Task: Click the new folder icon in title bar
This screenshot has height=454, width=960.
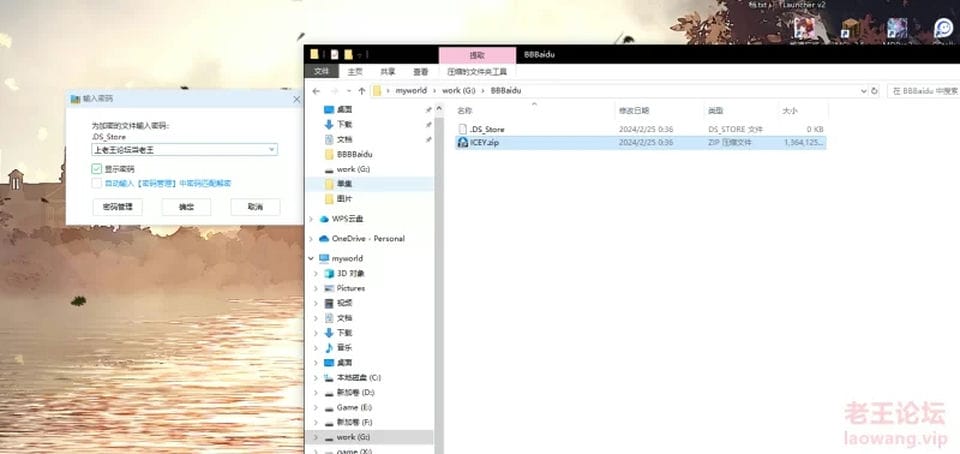Action: [x=348, y=54]
